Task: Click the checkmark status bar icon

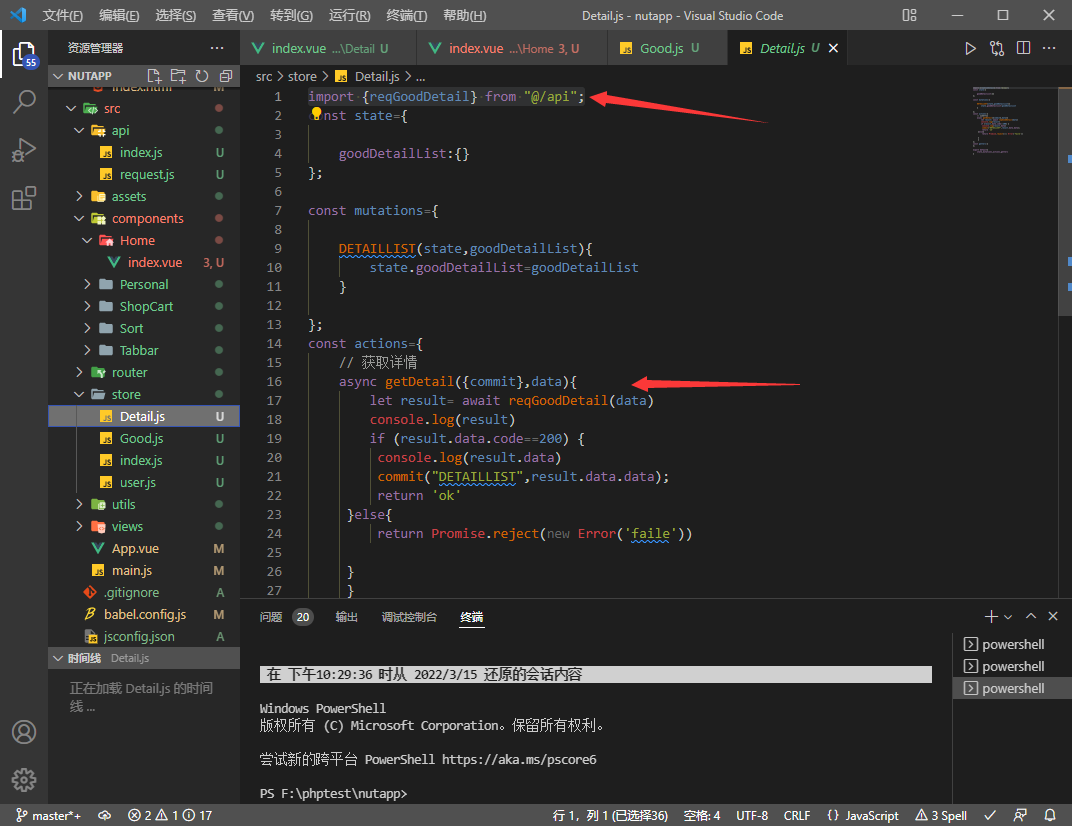Action: click(990, 815)
